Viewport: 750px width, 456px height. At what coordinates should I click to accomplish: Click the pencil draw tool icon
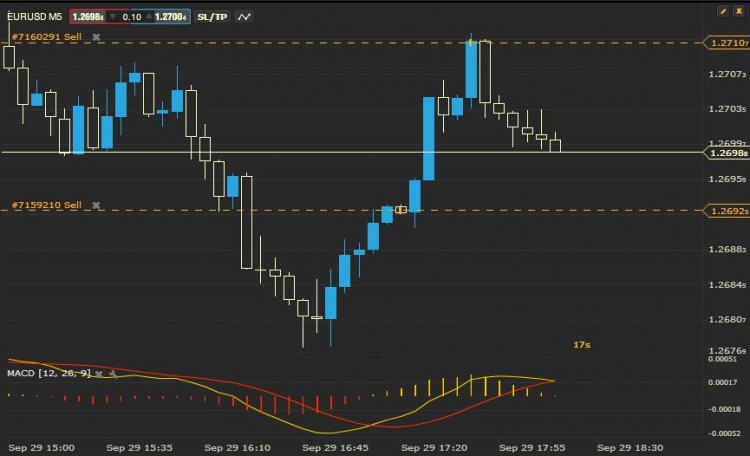point(723,11)
